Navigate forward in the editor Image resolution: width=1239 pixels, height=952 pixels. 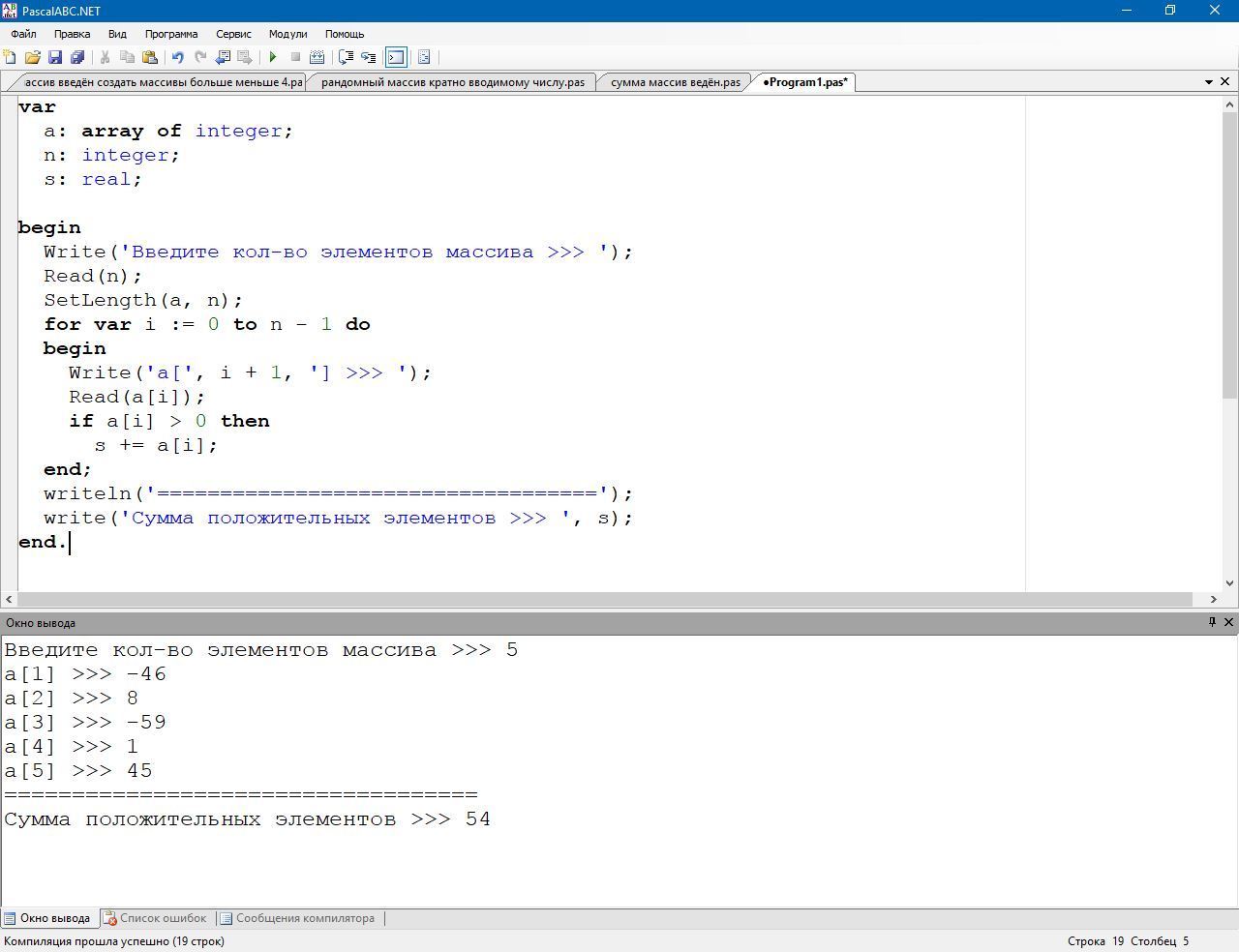click(245, 57)
